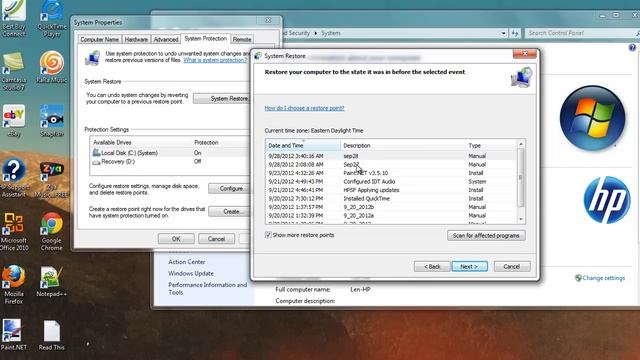Sort restore points by Date and Time column
The image size is (640, 360).
click(303, 145)
